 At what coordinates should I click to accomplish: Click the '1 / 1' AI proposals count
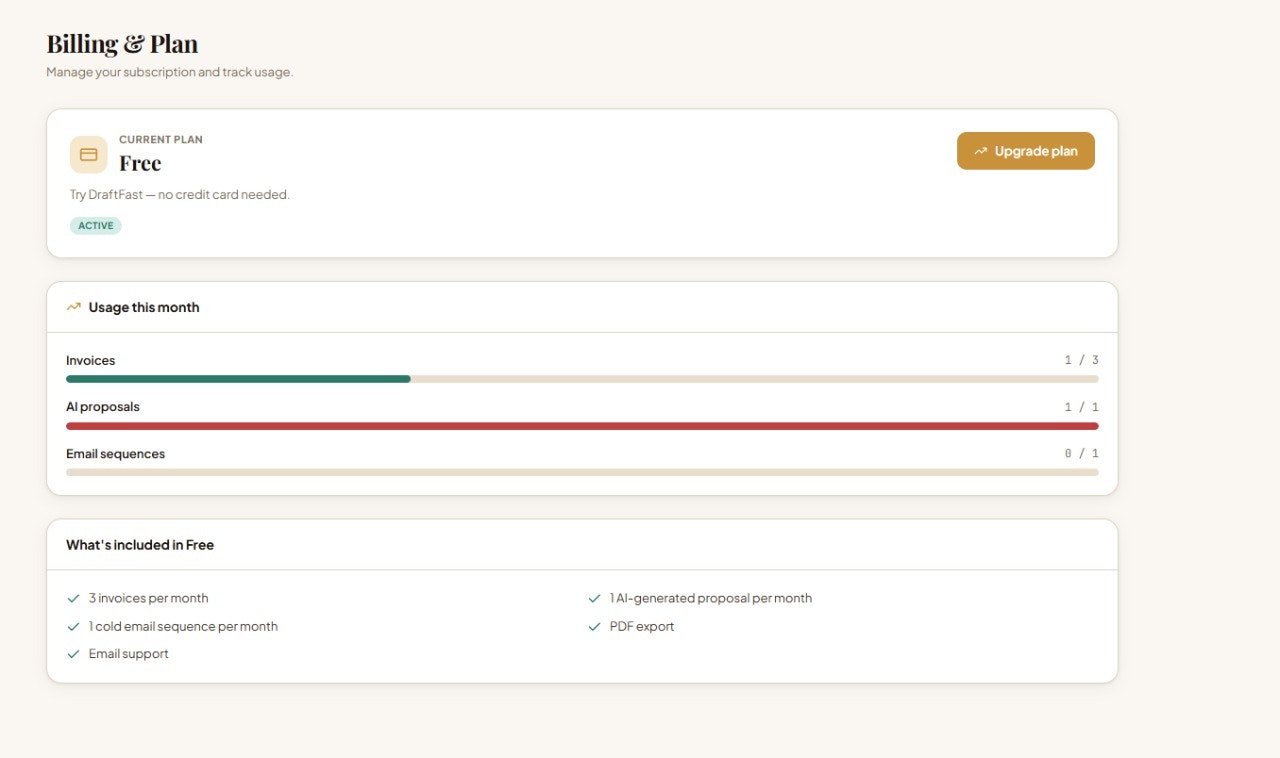[x=1081, y=407]
